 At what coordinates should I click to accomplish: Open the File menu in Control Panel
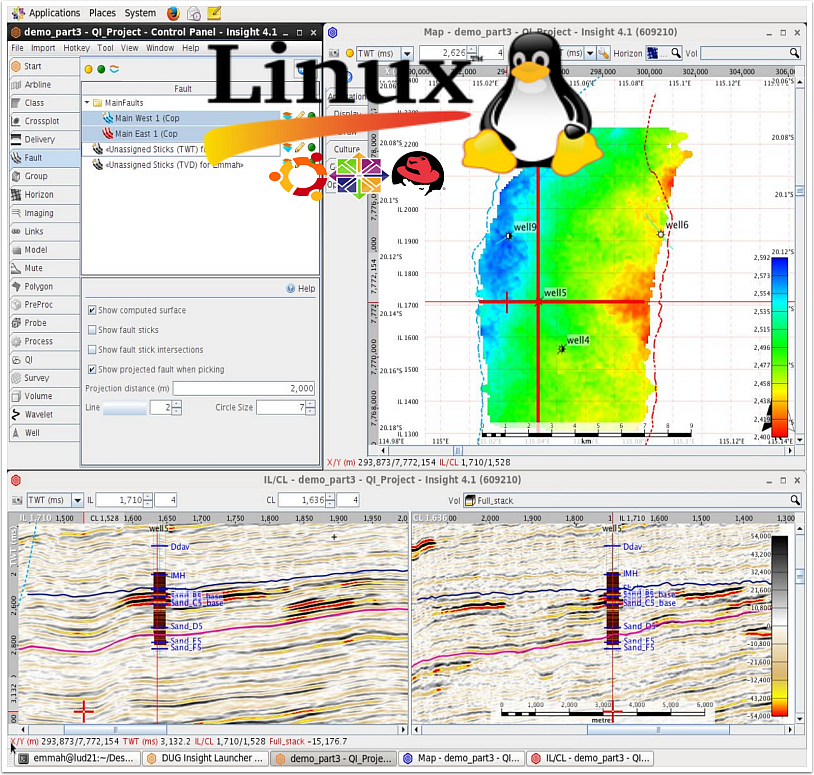(17, 48)
